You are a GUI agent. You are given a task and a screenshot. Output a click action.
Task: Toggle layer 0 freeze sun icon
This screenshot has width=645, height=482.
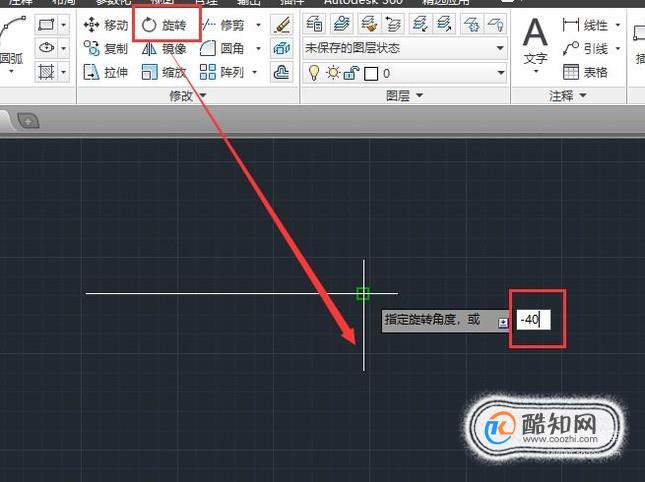pos(332,73)
